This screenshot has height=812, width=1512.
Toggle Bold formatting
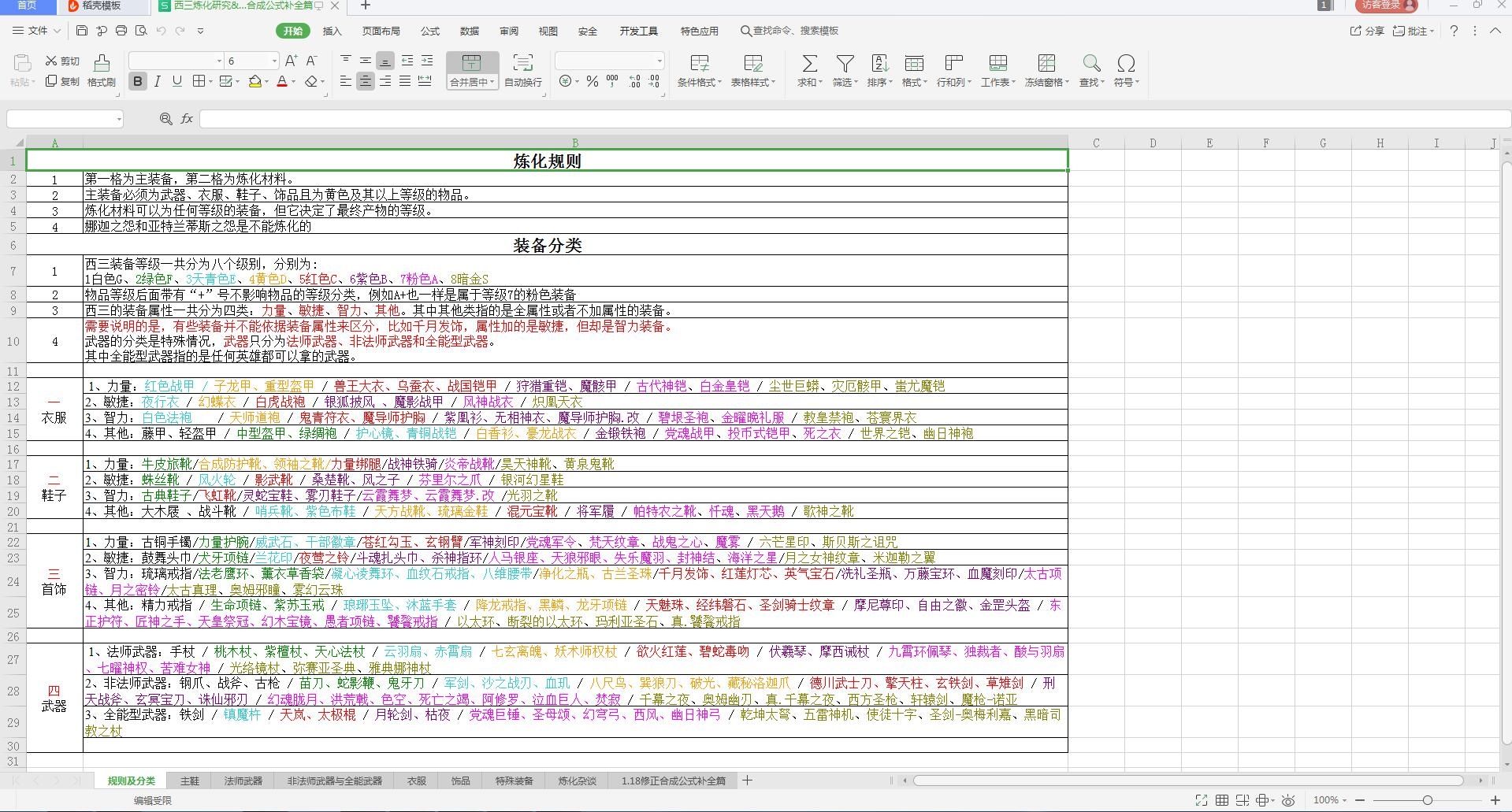pos(138,81)
